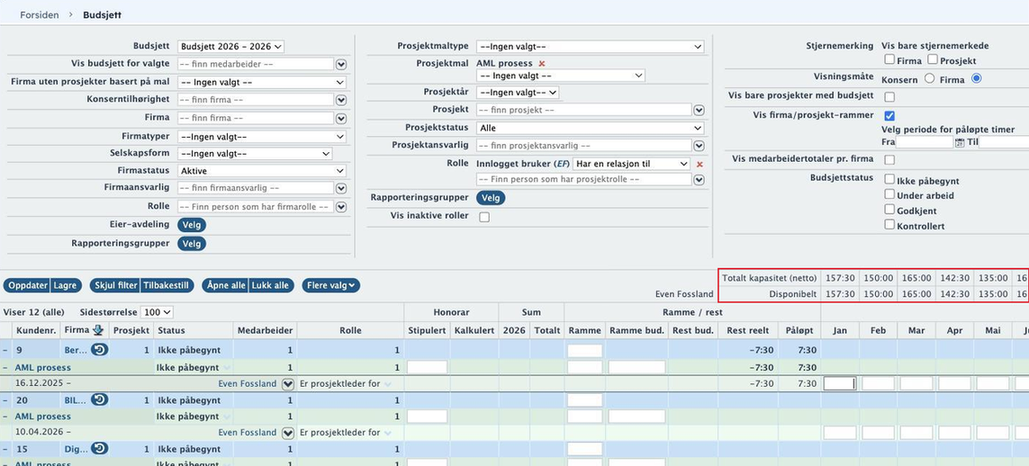Open the Vis budsjett for valgte lookup arrow
Image resolution: width=1029 pixels, height=466 pixels.
tap(341, 64)
